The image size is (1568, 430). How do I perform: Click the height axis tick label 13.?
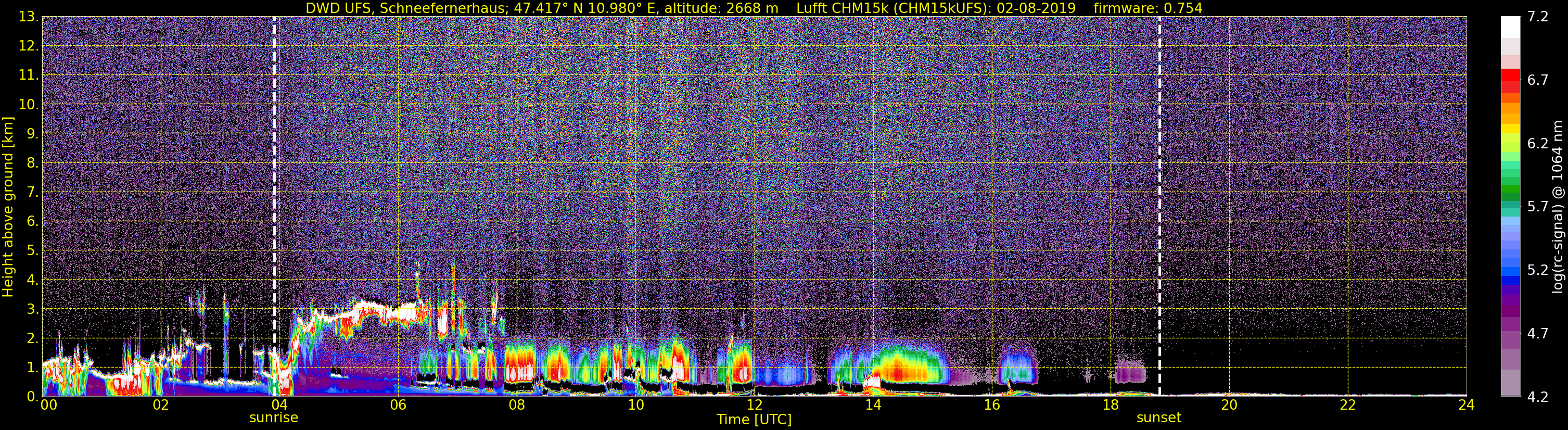click(28, 17)
